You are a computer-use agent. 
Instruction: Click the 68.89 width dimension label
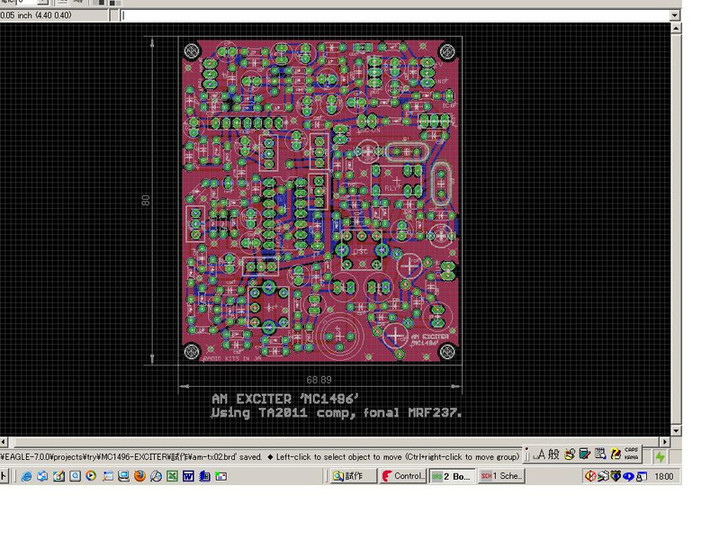(319, 380)
